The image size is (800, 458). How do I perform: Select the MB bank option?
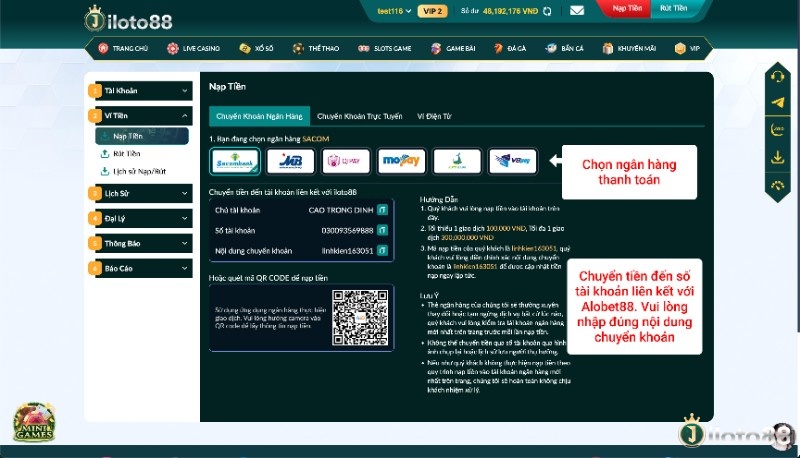[x=290, y=161]
